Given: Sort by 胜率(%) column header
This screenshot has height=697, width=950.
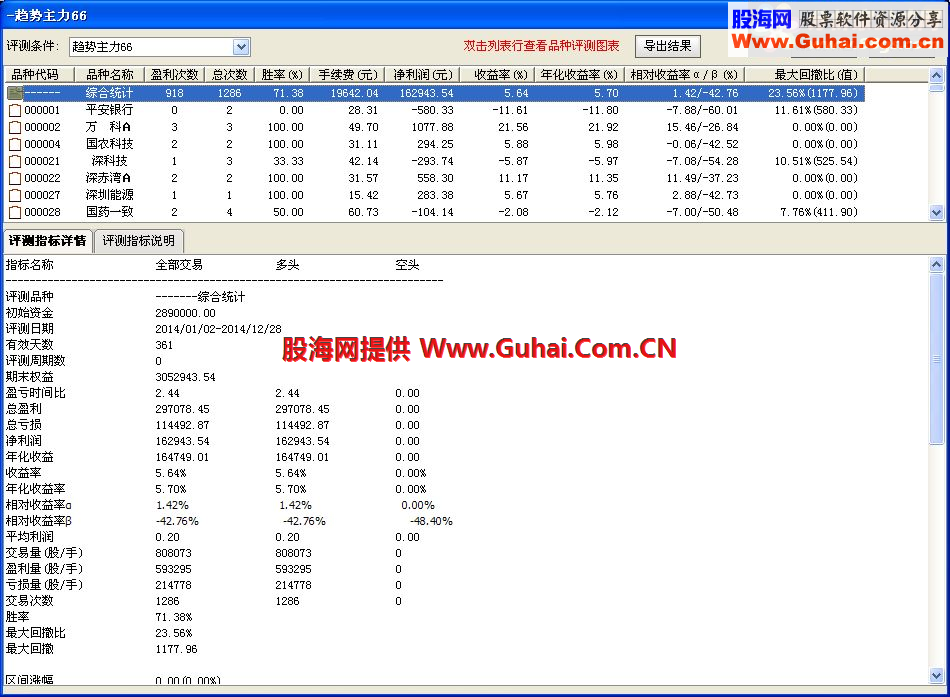Looking at the screenshot, I should pyautogui.click(x=282, y=75).
